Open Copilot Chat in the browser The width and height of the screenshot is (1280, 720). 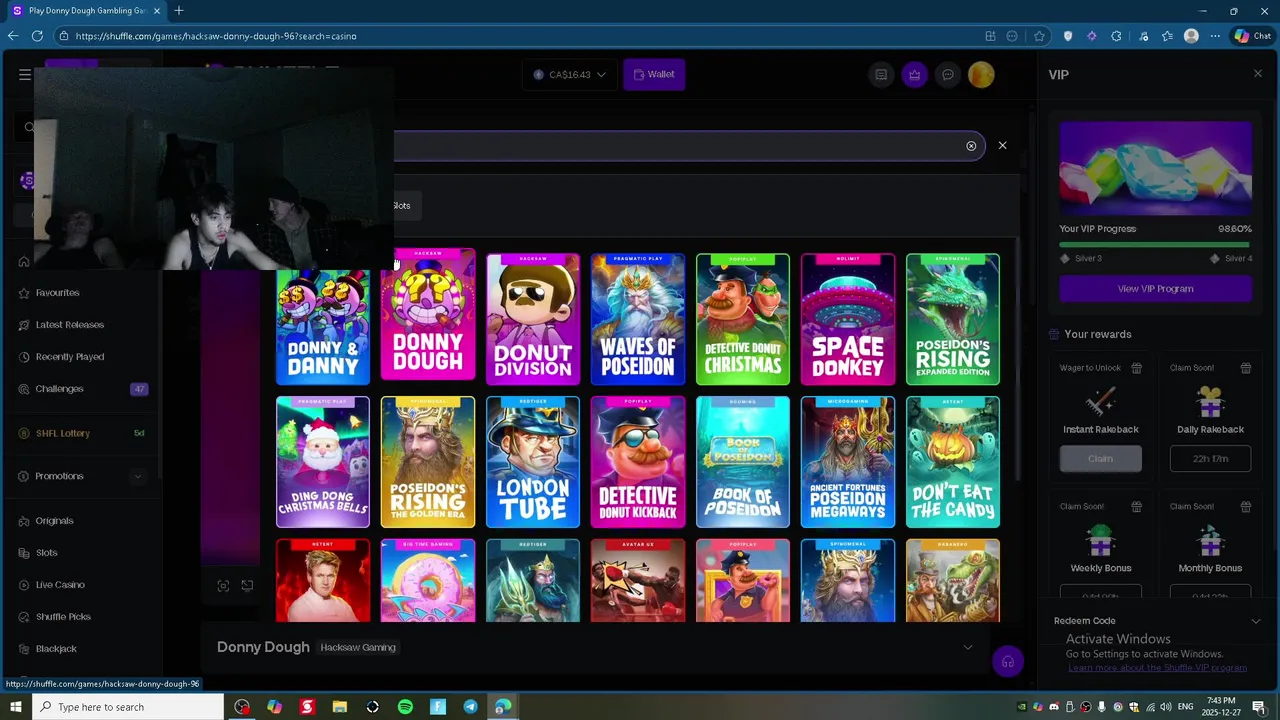[1252, 36]
